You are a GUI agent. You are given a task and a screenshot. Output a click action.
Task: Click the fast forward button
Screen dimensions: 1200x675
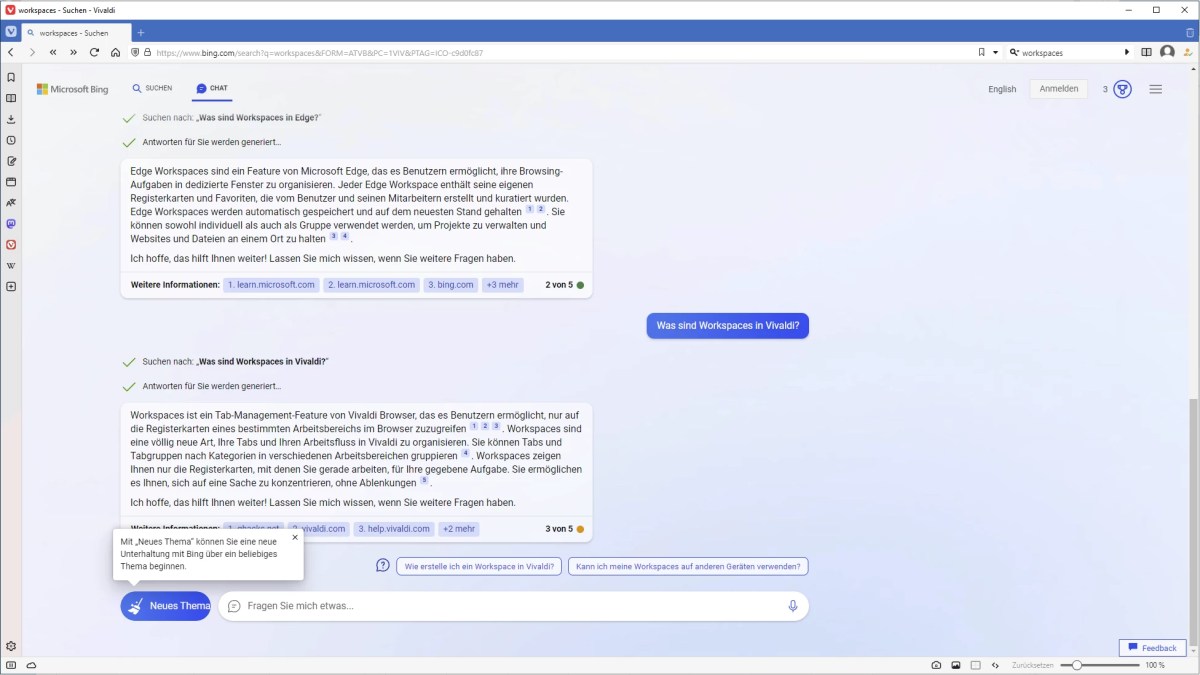[74, 52]
